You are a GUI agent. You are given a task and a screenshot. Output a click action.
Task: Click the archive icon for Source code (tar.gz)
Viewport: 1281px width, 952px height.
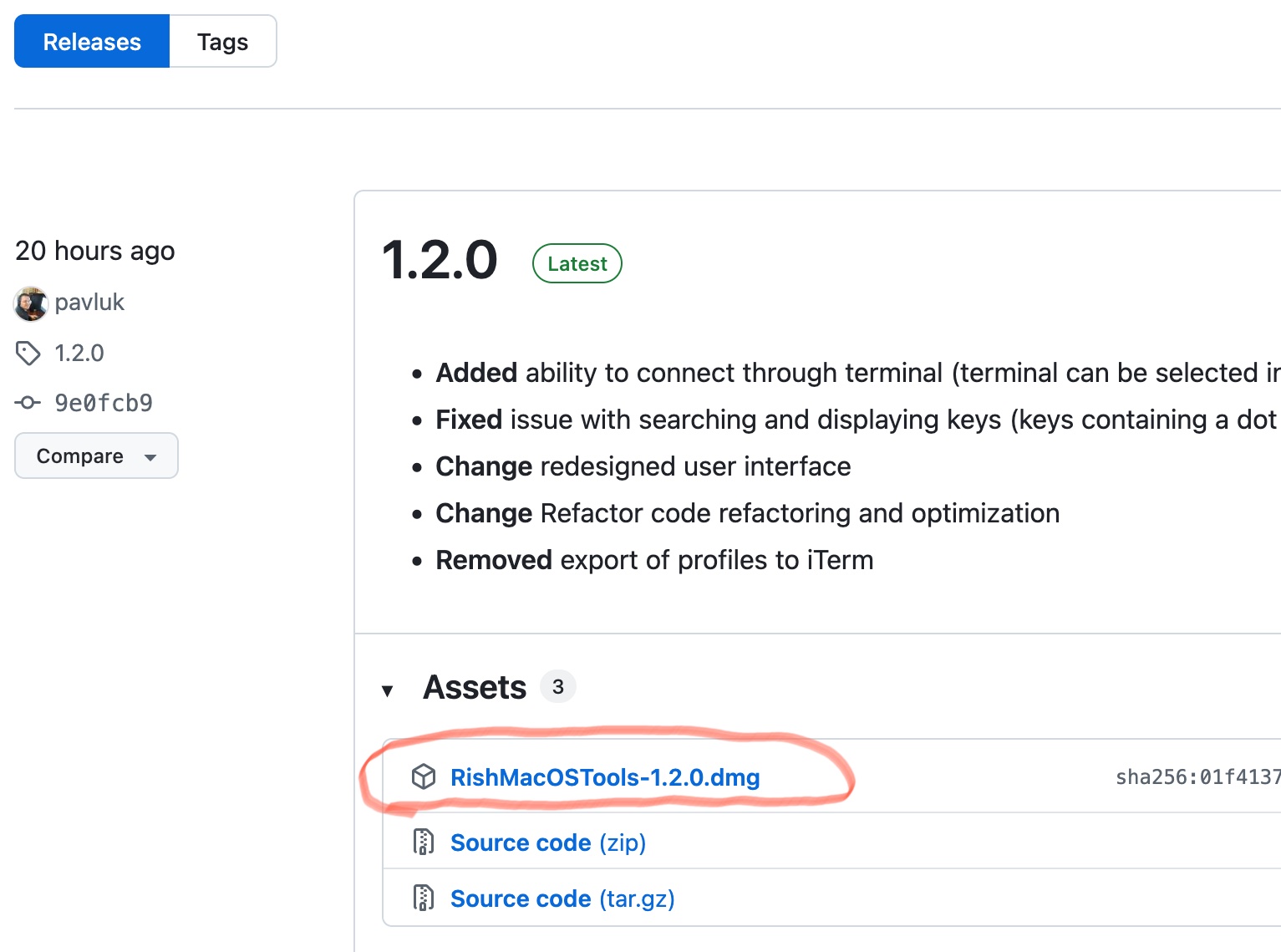click(424, 899)
